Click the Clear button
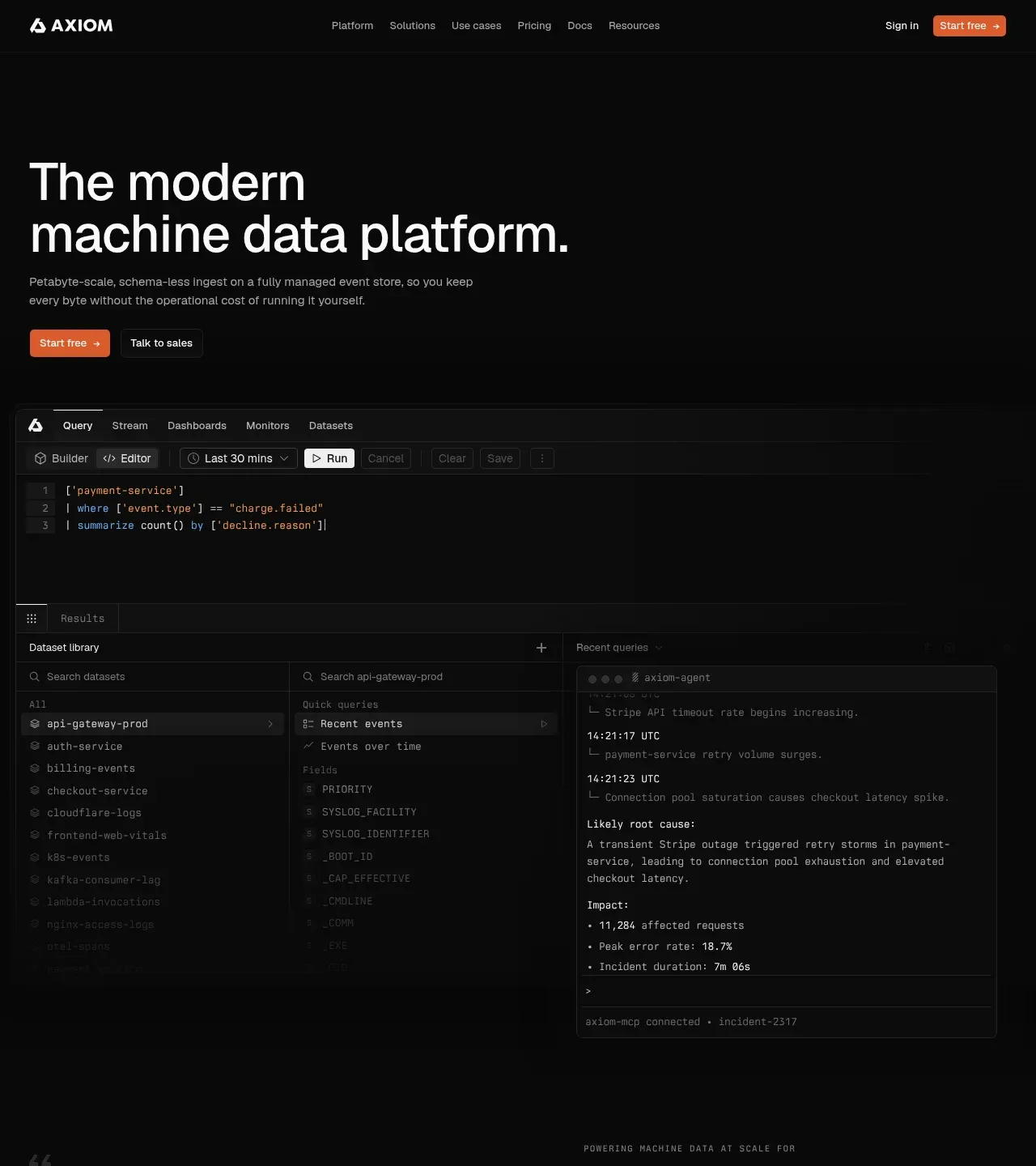Viewport: 1036px width, 1166px height. point(452,458)
